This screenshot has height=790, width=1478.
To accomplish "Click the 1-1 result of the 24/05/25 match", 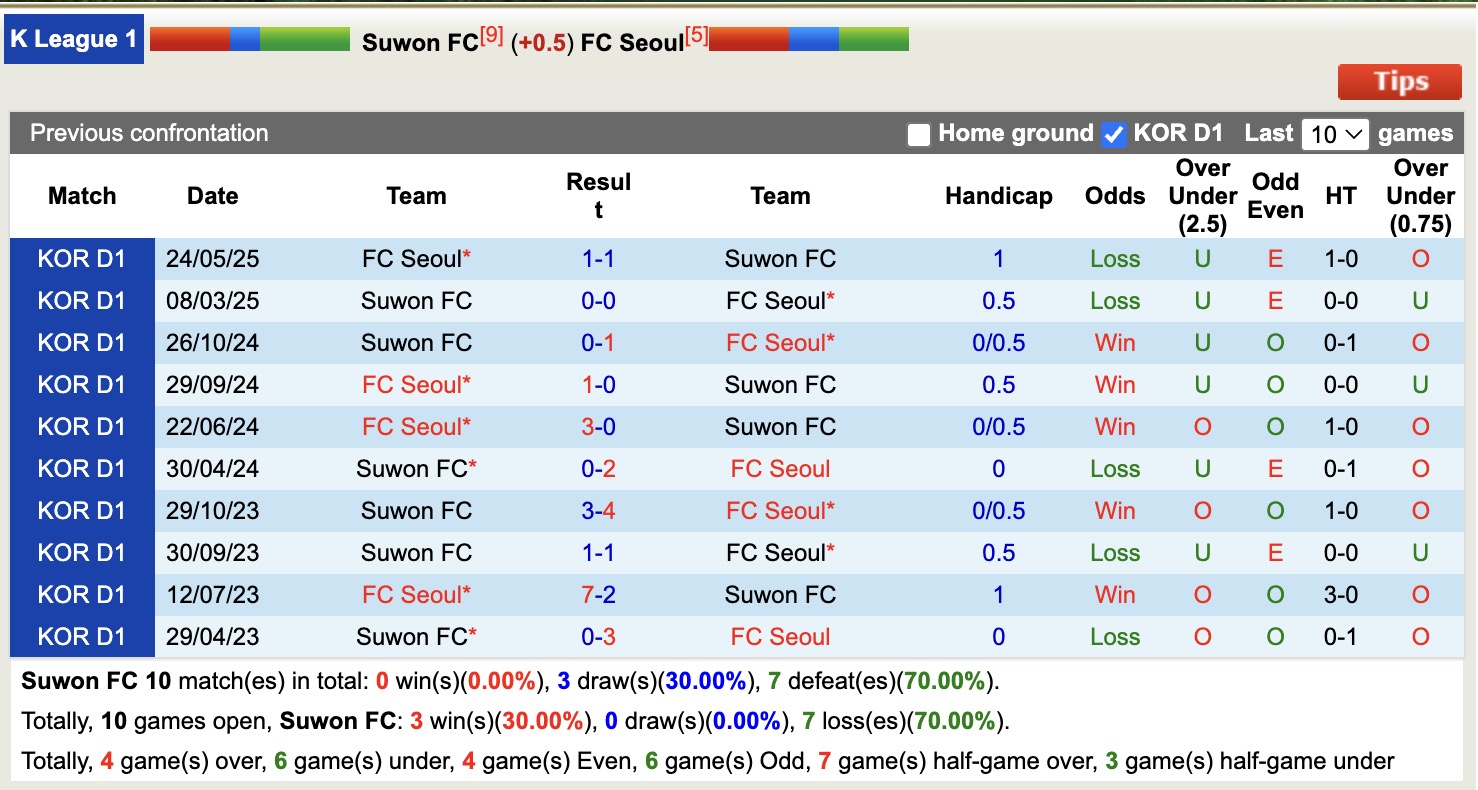I will 598,258.
